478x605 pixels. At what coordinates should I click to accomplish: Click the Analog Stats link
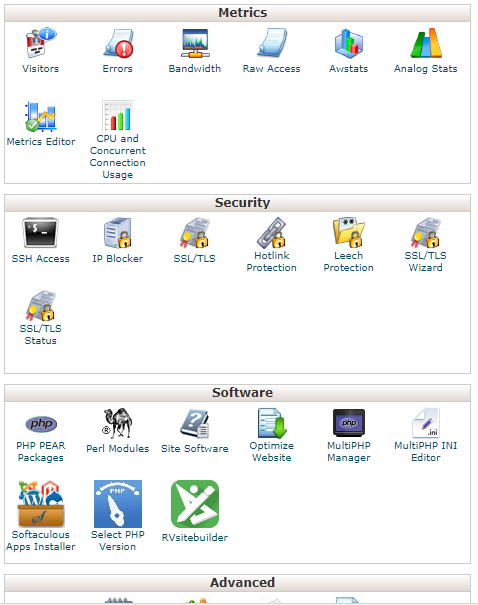[426, 69]
